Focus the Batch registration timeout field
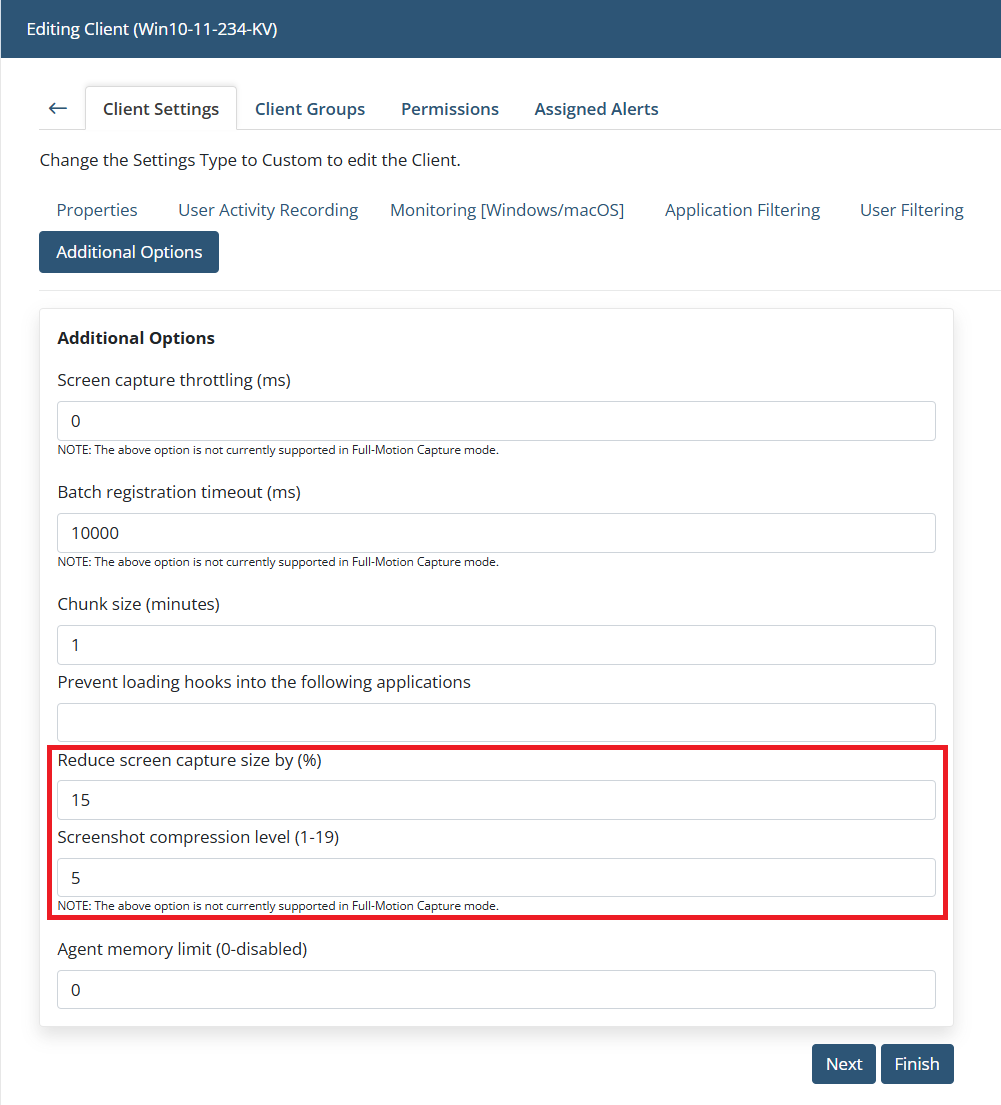Image resolution: width=1001 pixels, height=1105 pixels. pos(496,533)
